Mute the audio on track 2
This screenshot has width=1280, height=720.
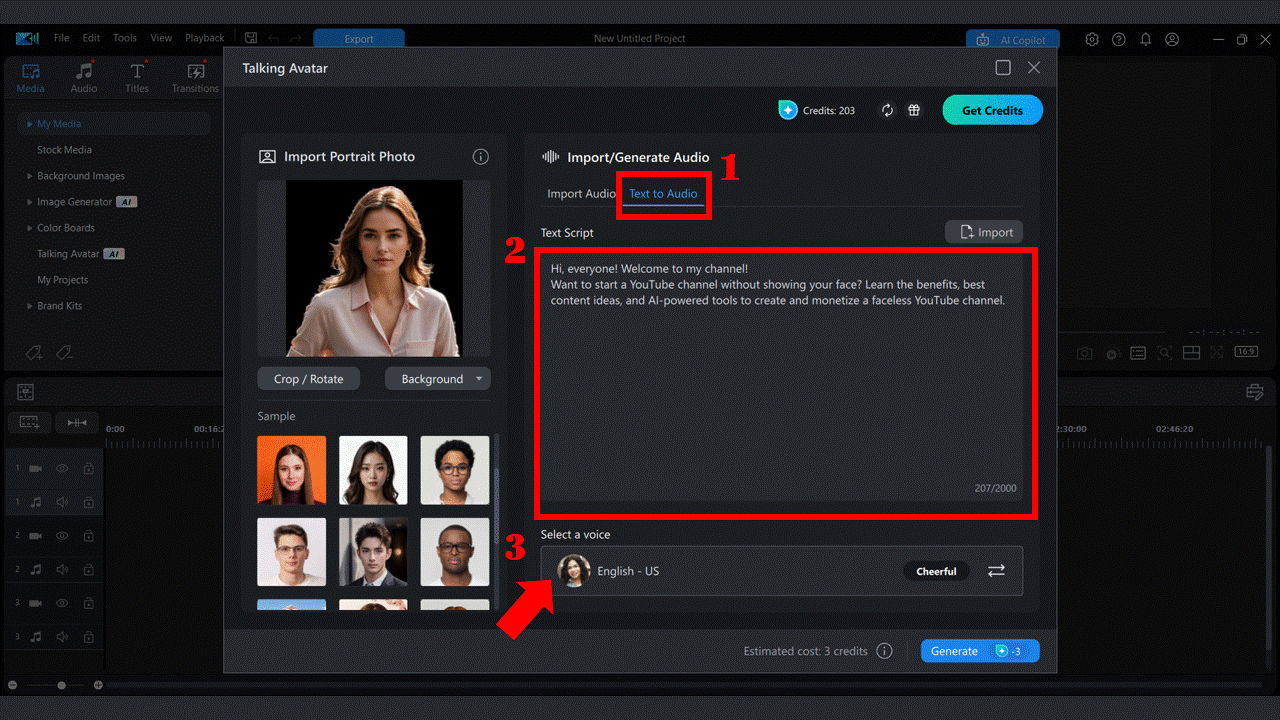[x=61, y=569]
